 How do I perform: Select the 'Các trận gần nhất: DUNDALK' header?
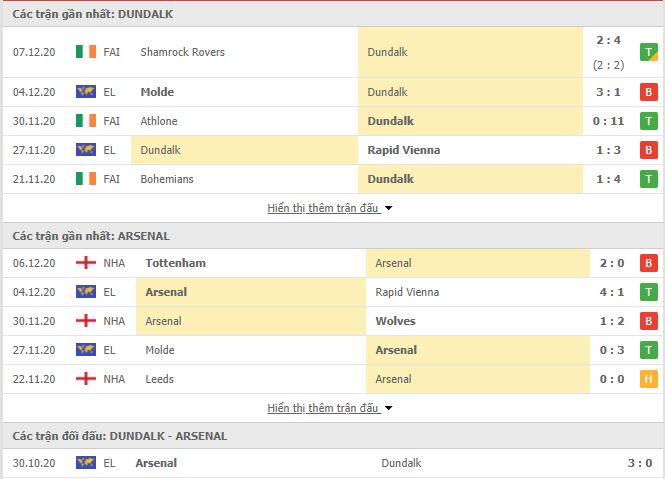[x=92, y=14]
